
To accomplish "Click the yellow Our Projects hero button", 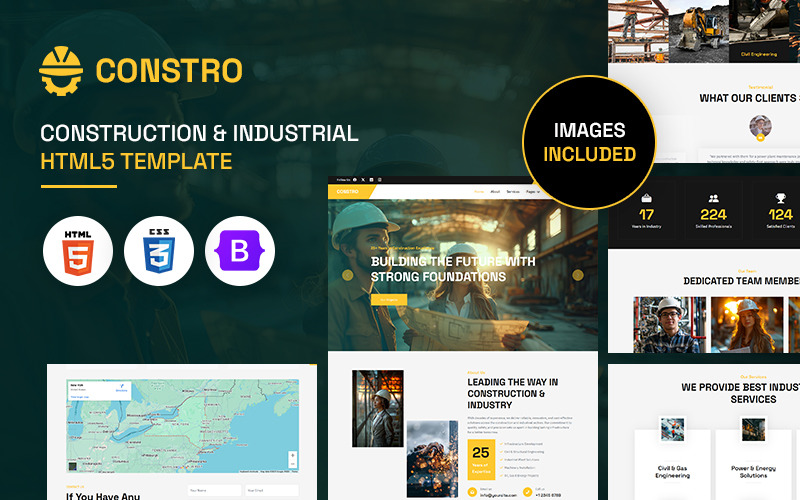I will click(x=388, y=299).
